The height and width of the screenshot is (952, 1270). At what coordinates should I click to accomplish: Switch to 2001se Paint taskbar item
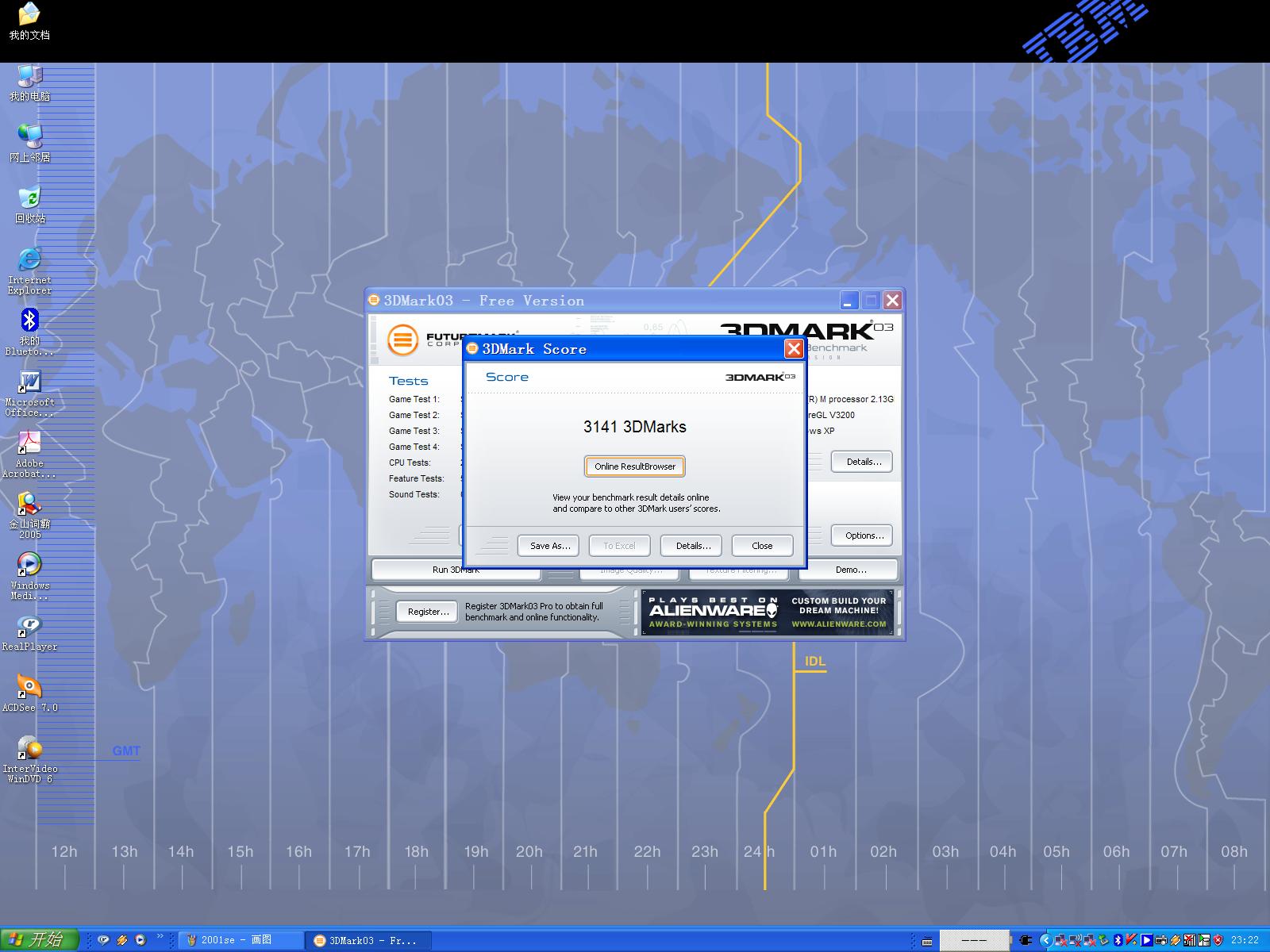coord(241,940)
